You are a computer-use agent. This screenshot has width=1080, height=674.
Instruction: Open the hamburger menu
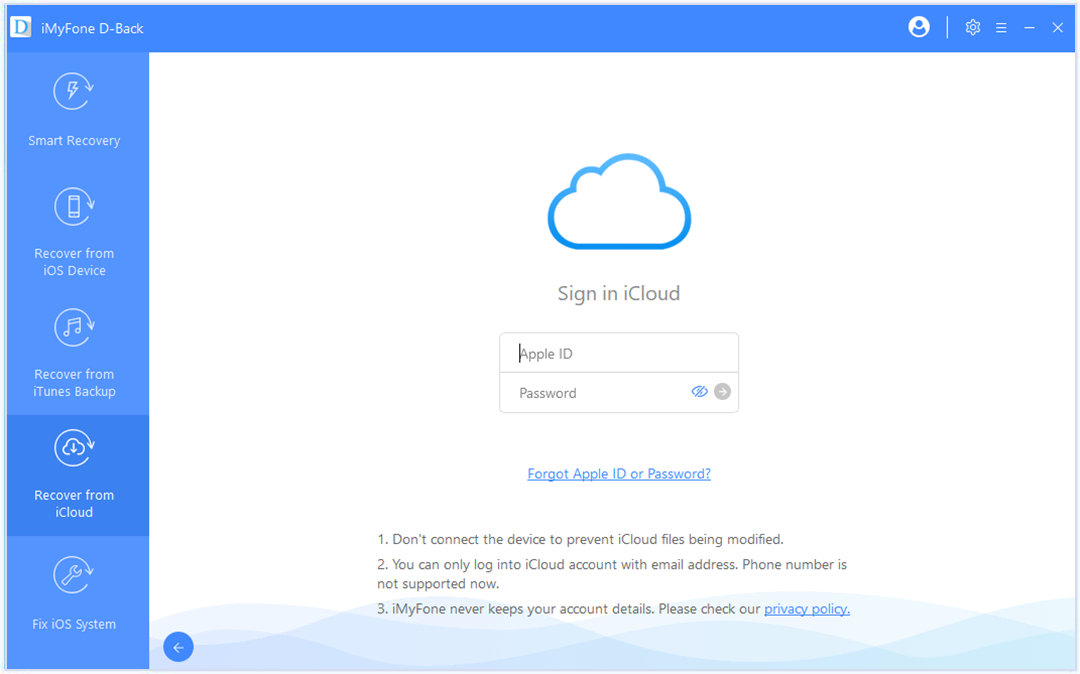pos(1001,28)
